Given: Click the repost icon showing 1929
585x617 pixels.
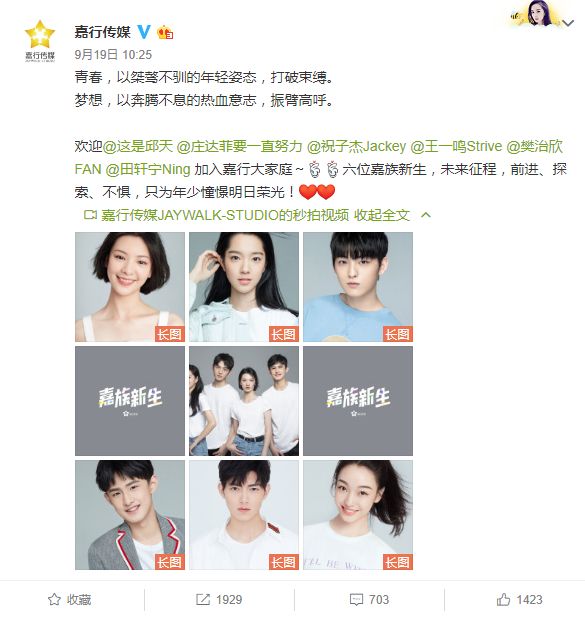Looking at the screenshot, I should [203, 599].
